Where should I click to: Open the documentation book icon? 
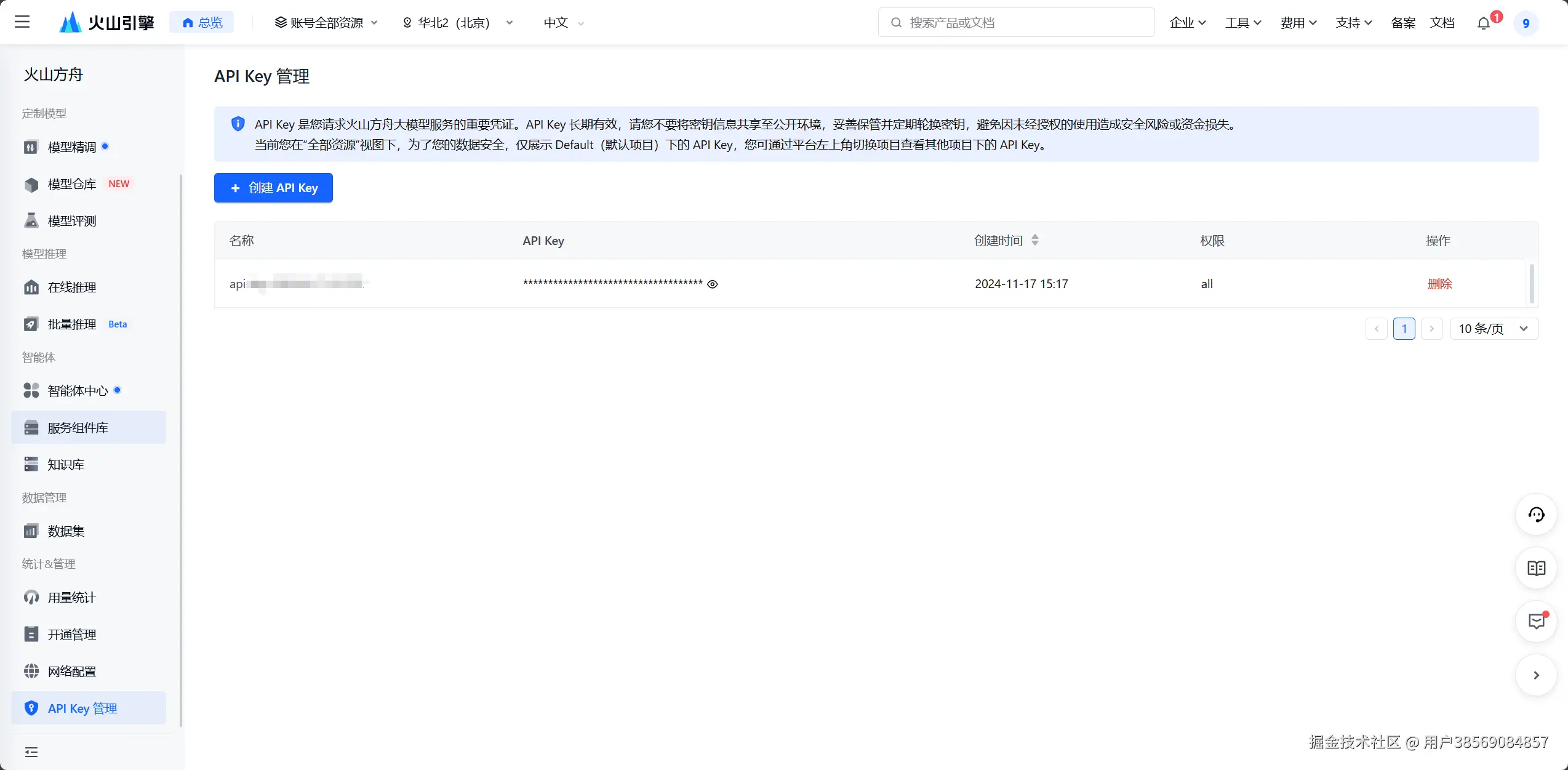(x=1536, y=568)
